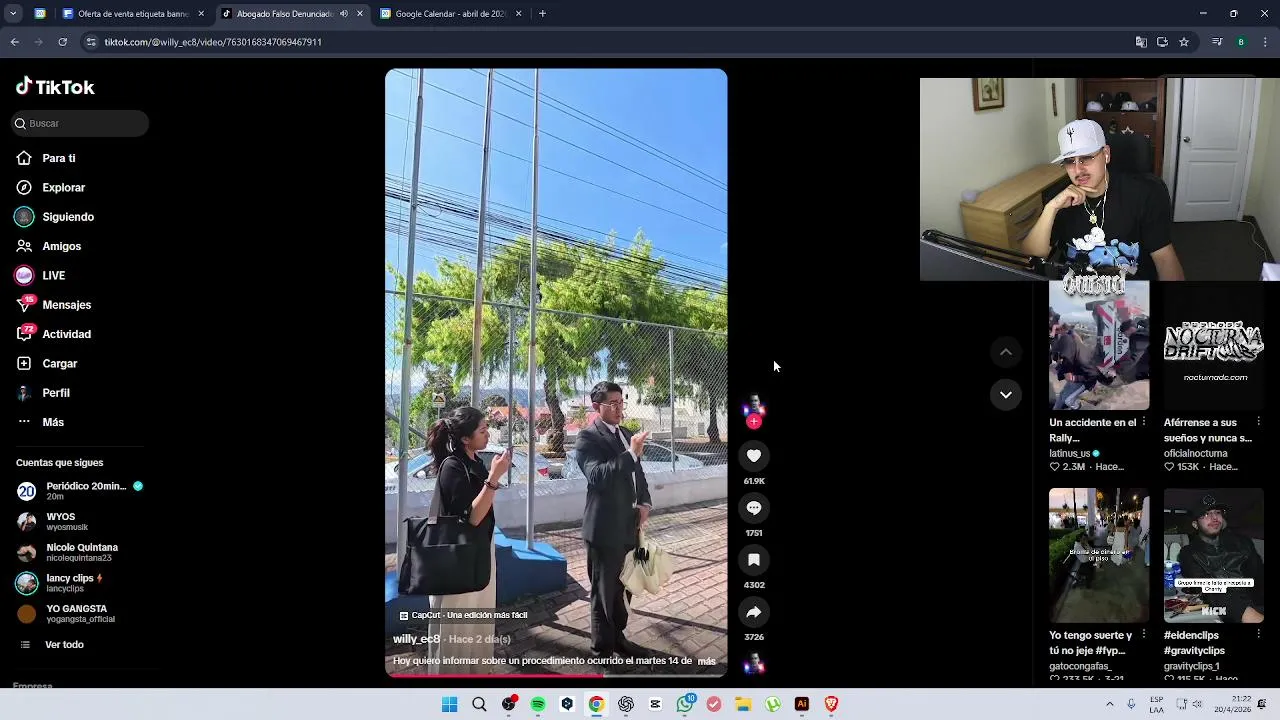The image size is (1280, 720).
Task: Open followed account Periódico 20min
Action: point(80,490)
